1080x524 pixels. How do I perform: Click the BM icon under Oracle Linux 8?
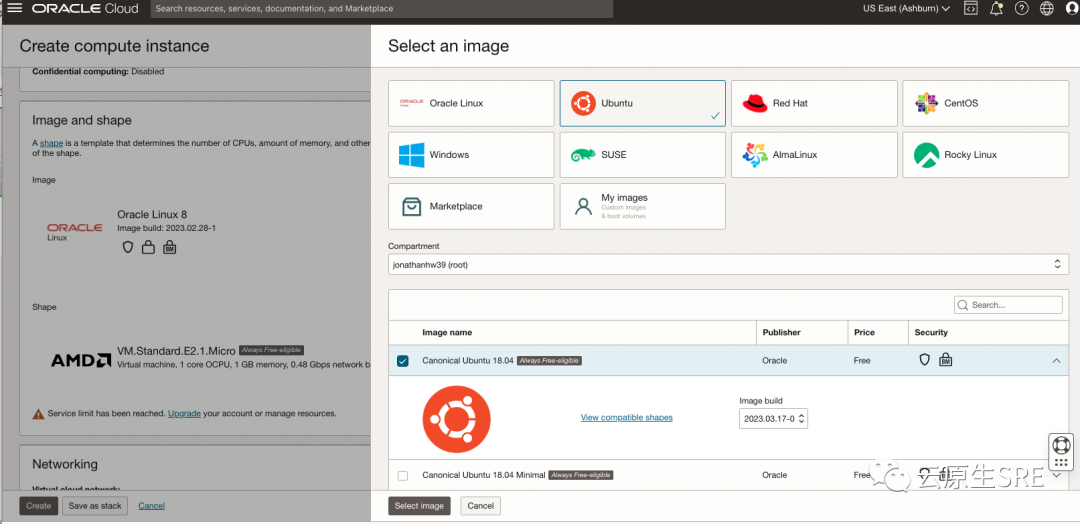[x=169, y=247]
